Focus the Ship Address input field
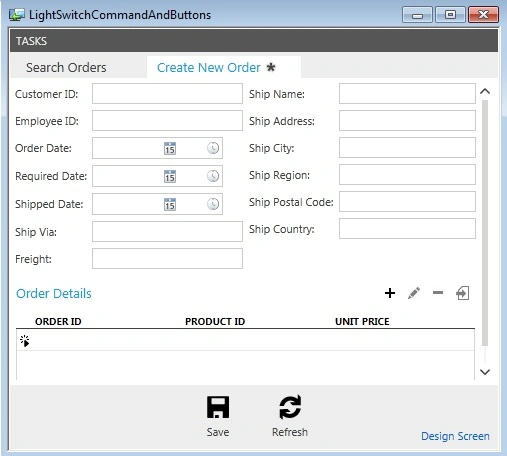Image resolution: width=507 pixels, height=456 pixels. [407, 120]
